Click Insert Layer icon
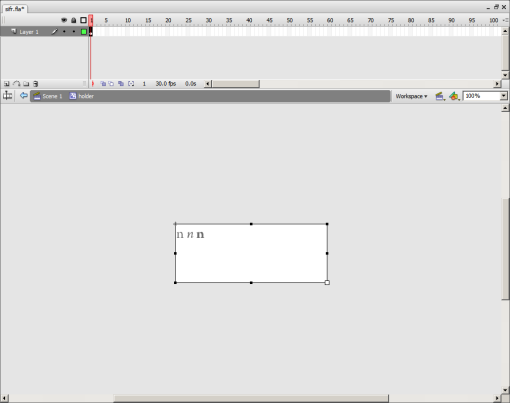Viewport: 510px width, 403px height. point(7,84)
